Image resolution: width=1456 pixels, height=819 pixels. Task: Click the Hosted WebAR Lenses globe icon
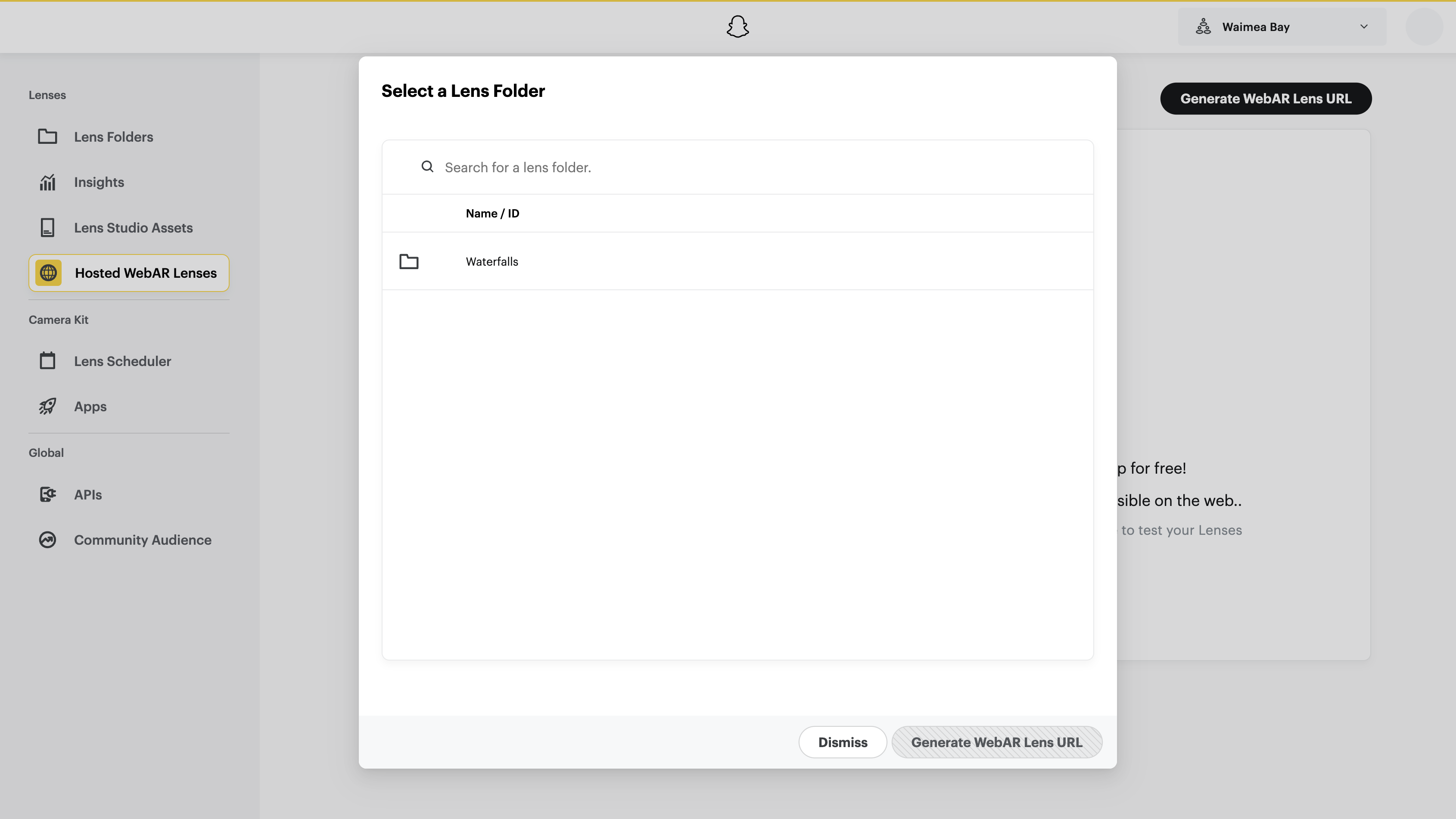coord(49,273)
